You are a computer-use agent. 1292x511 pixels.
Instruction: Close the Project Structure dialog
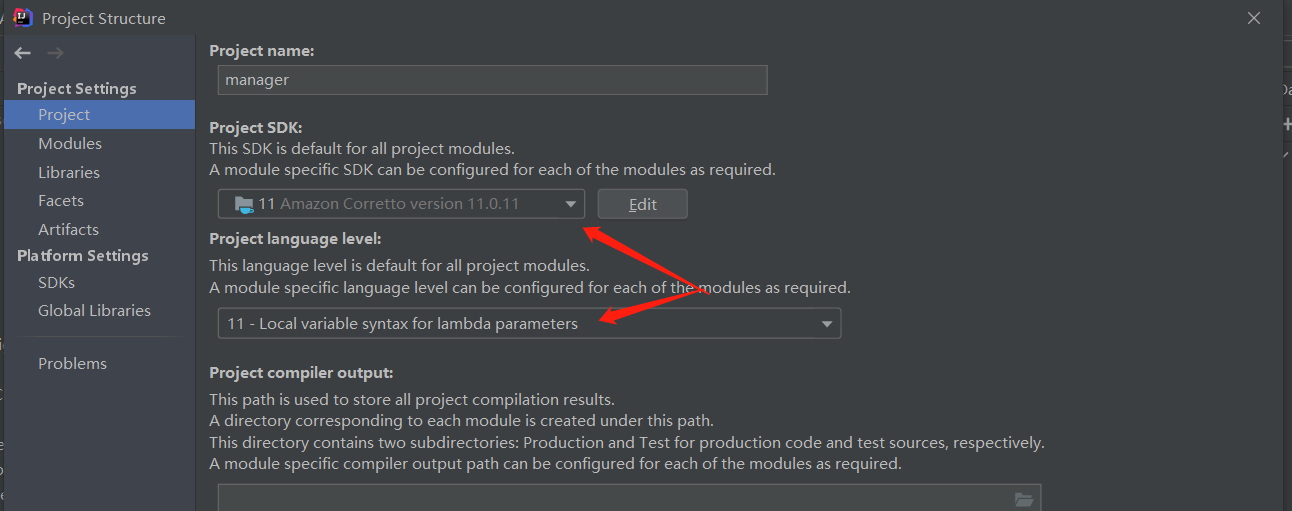pyautogui.click(x=1254, y=18)
